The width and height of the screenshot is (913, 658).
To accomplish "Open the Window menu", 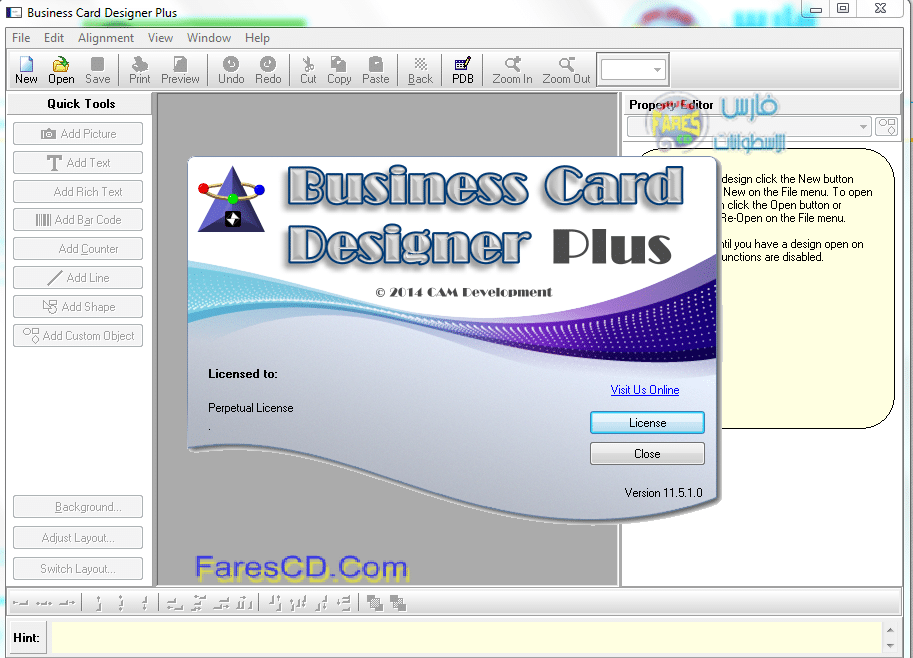I will pos(208,38).
